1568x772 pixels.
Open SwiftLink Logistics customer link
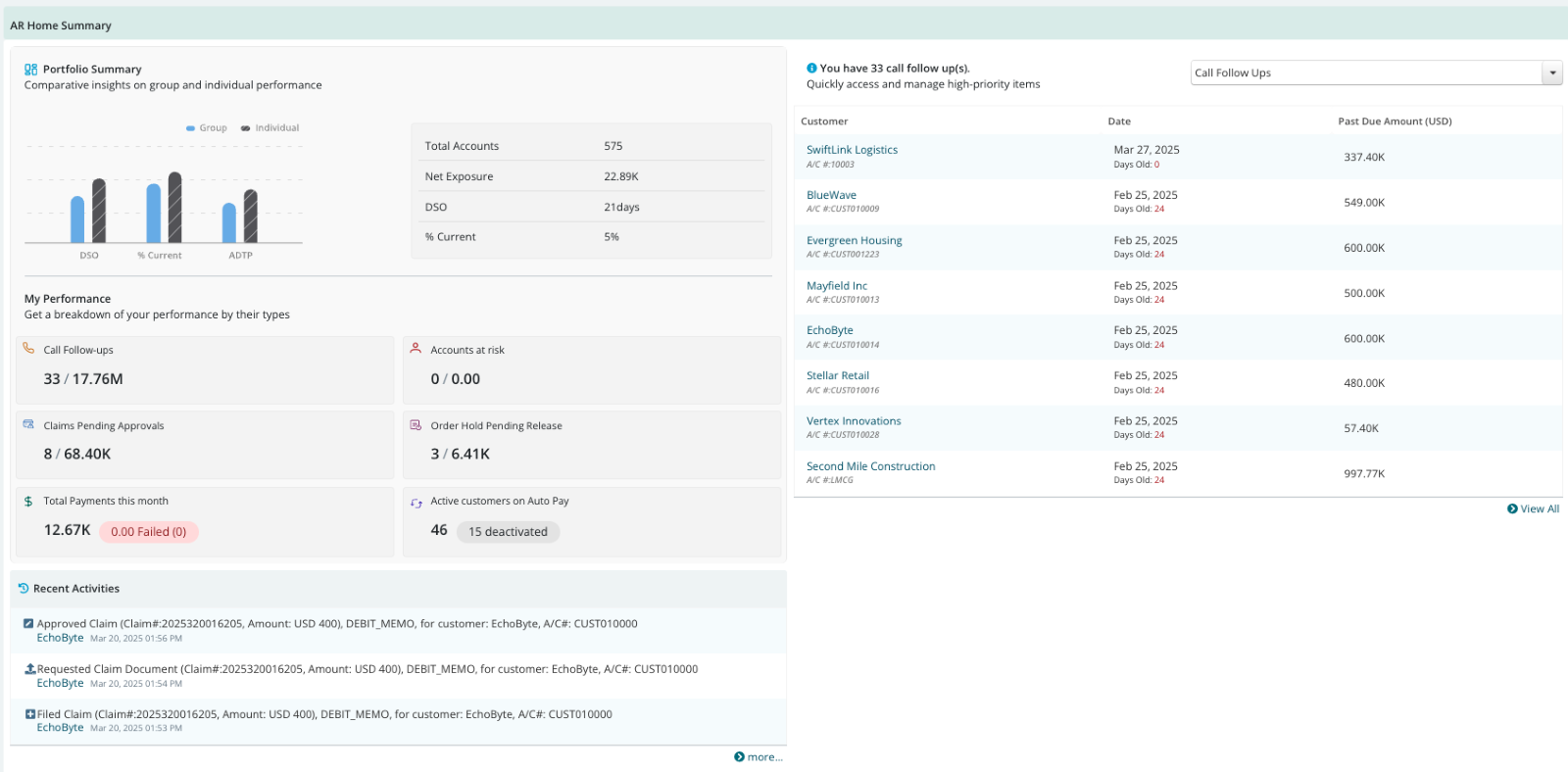click(x=852, y=150)
